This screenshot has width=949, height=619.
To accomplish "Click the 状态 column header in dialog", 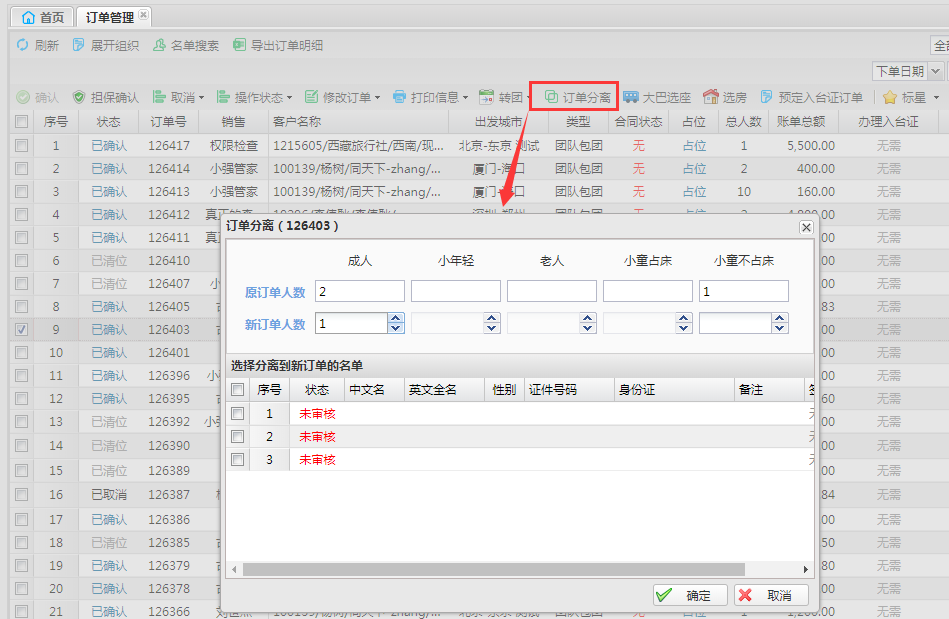I will [x=317, y=390].
